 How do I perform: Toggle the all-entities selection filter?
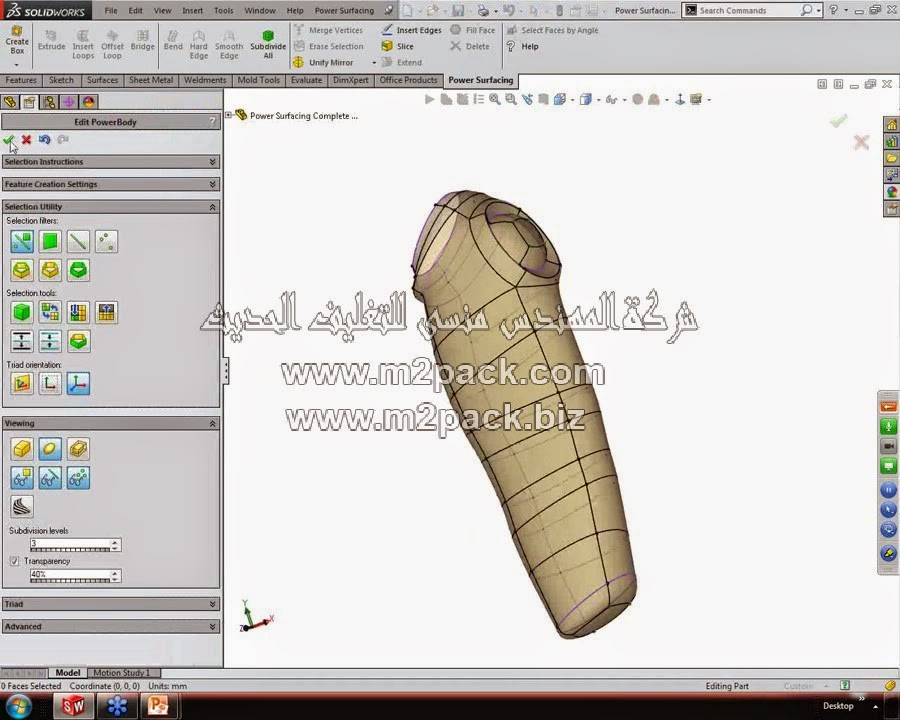[22, 242]
